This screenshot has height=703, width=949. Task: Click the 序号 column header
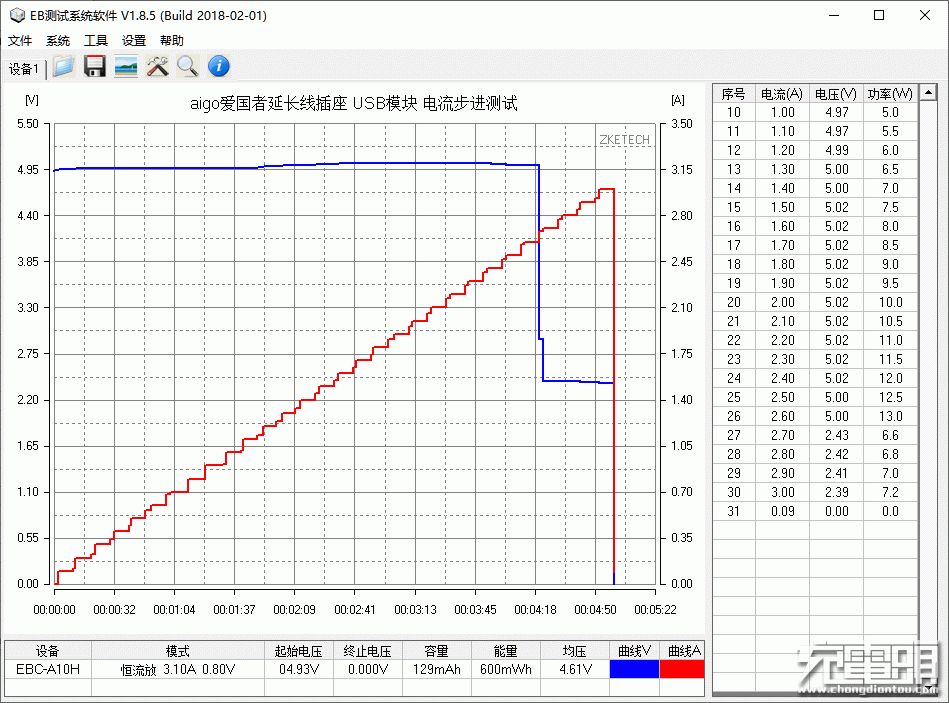733,94
